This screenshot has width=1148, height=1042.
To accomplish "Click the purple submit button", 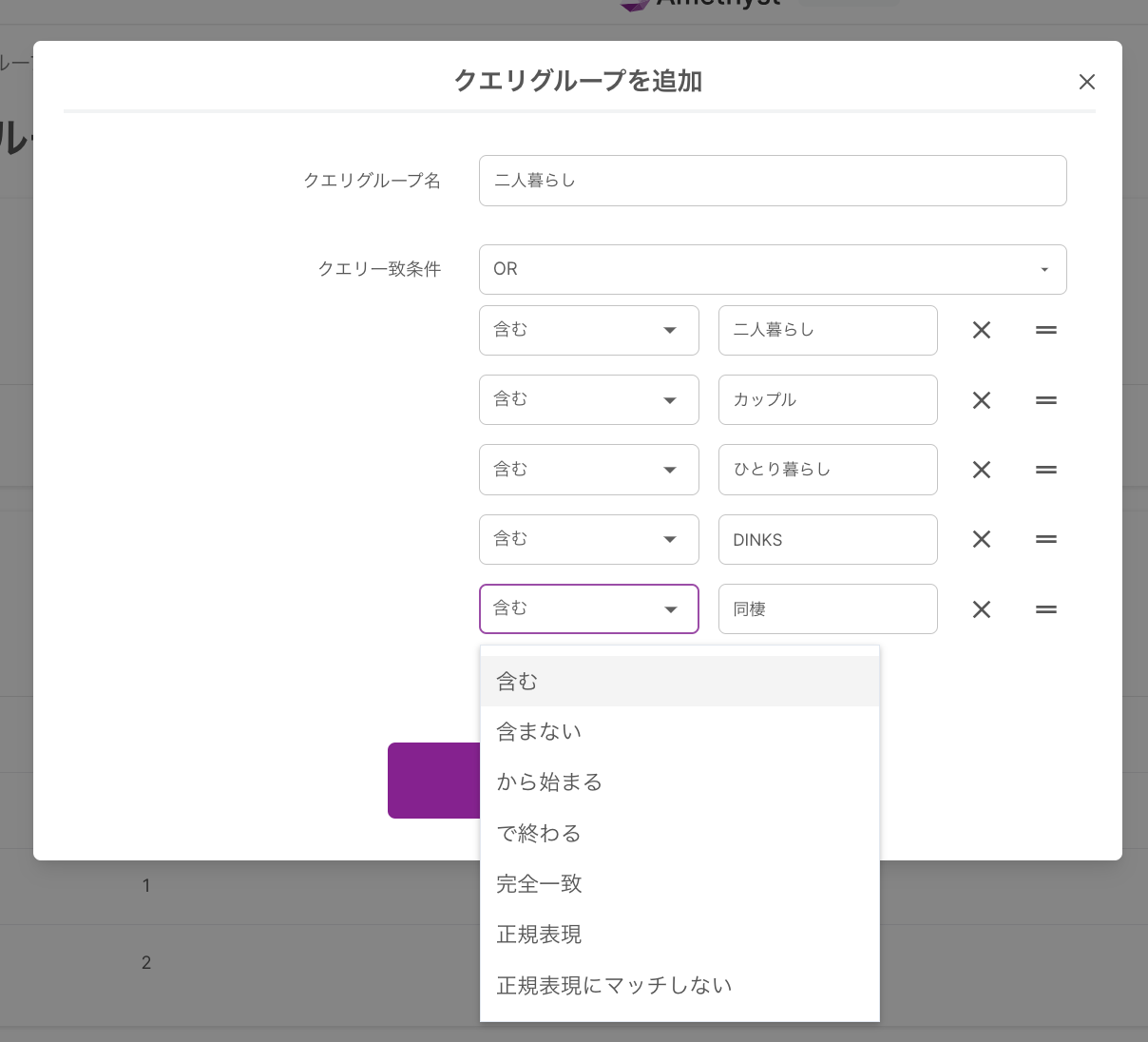I will coord(434,781).
